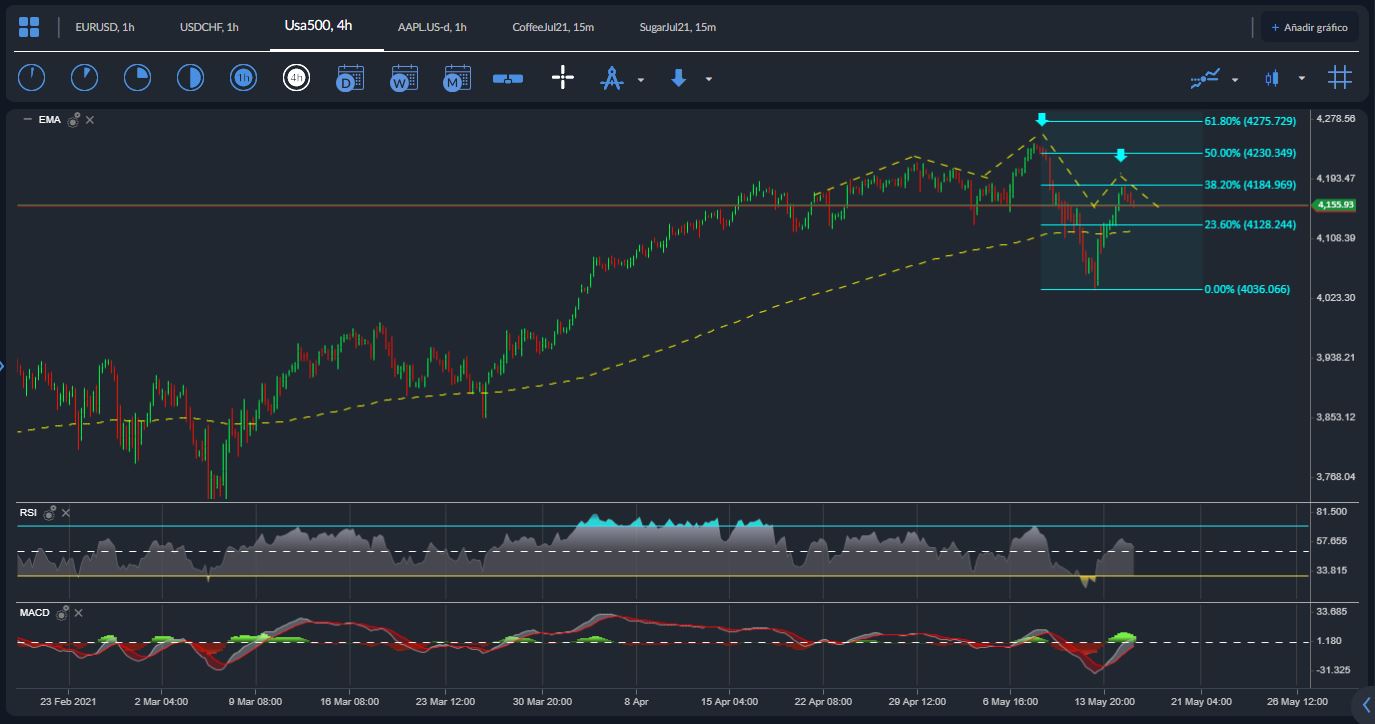Click the RSI 33.815 scale value
Screen dimensions: 1375x724
pyautogui.click(x=1333, y=570)
